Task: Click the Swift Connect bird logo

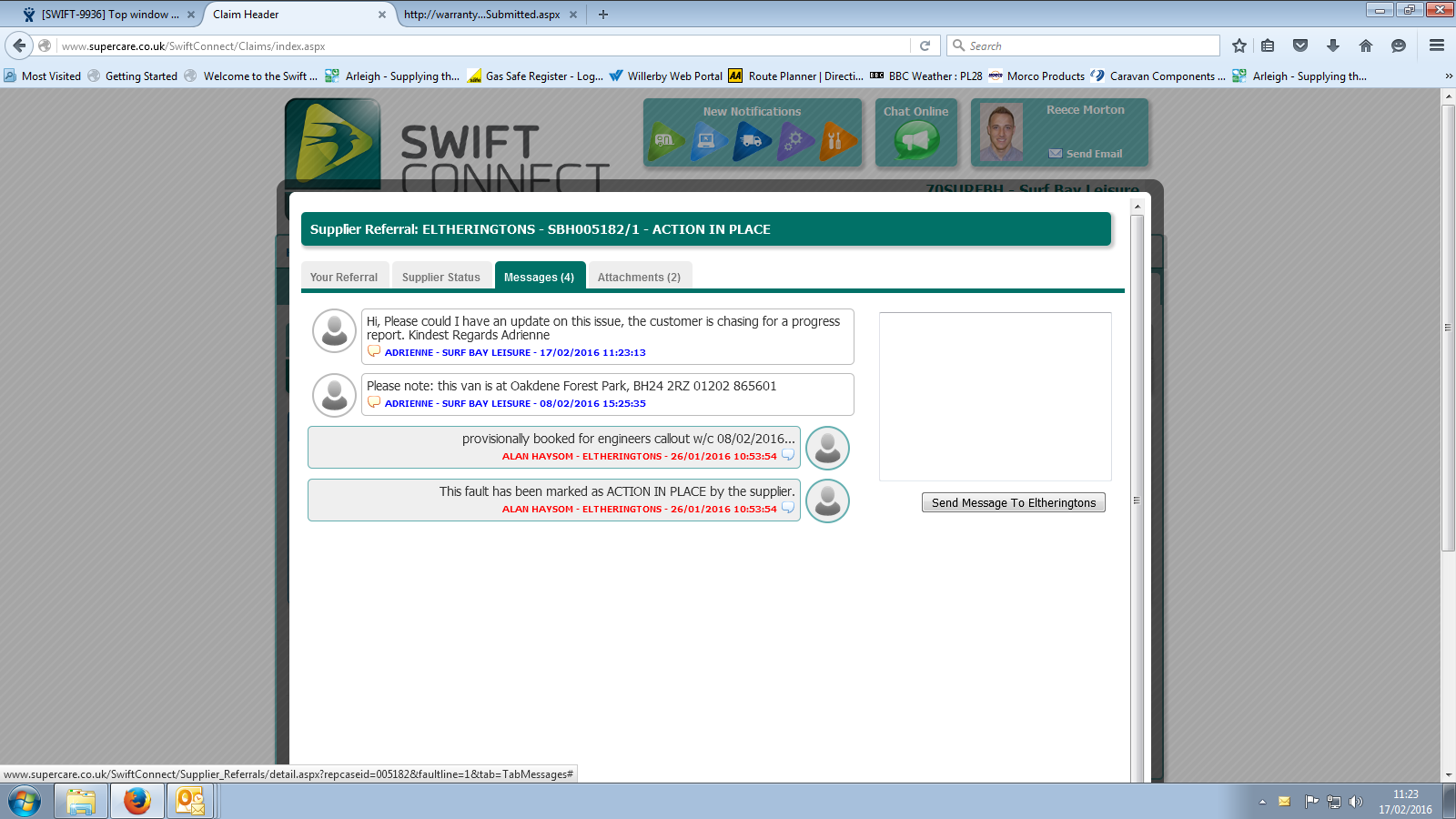Action: pyautogui.click(x=333, y=143)
